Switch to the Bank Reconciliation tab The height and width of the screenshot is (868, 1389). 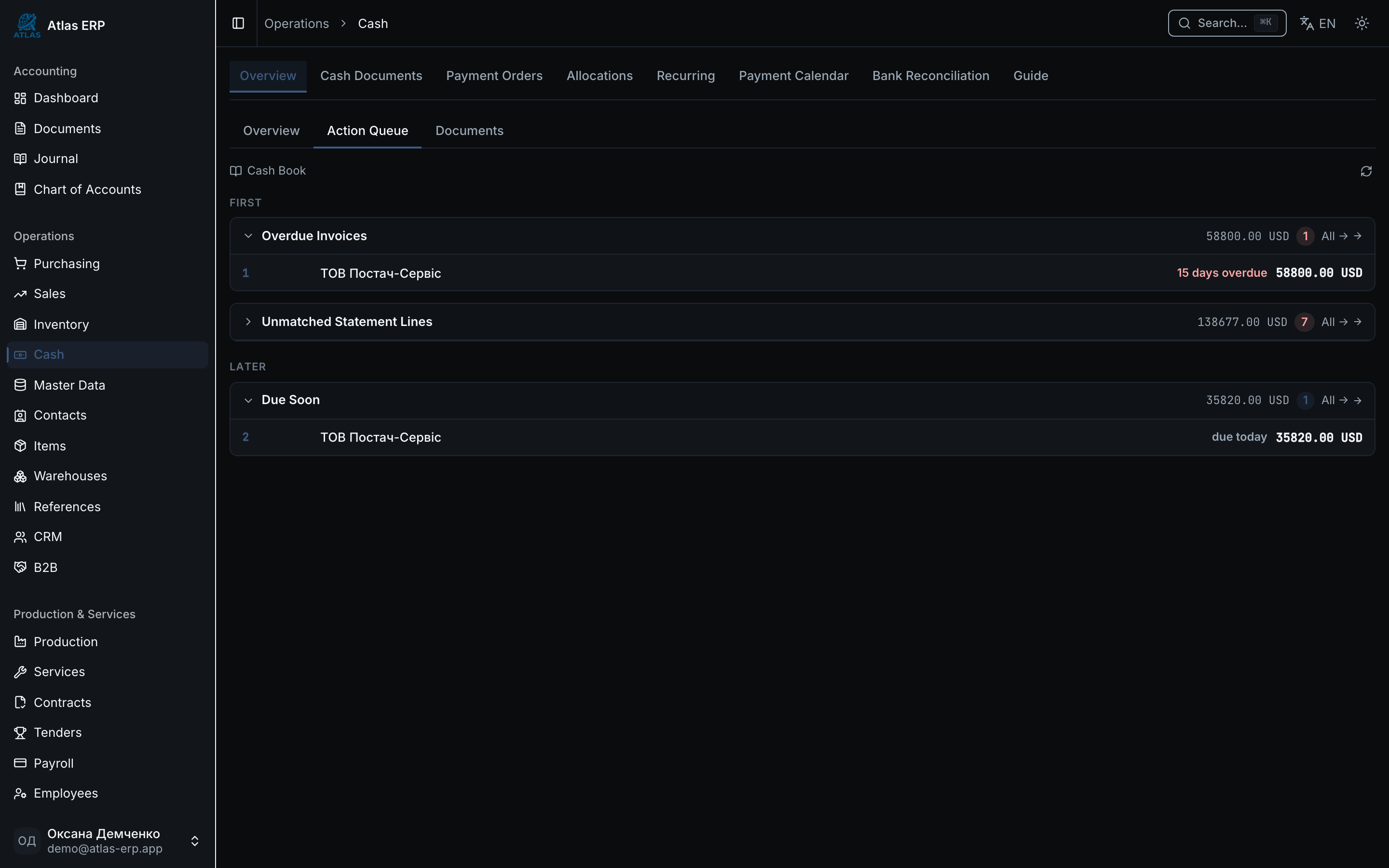(930, 76)
